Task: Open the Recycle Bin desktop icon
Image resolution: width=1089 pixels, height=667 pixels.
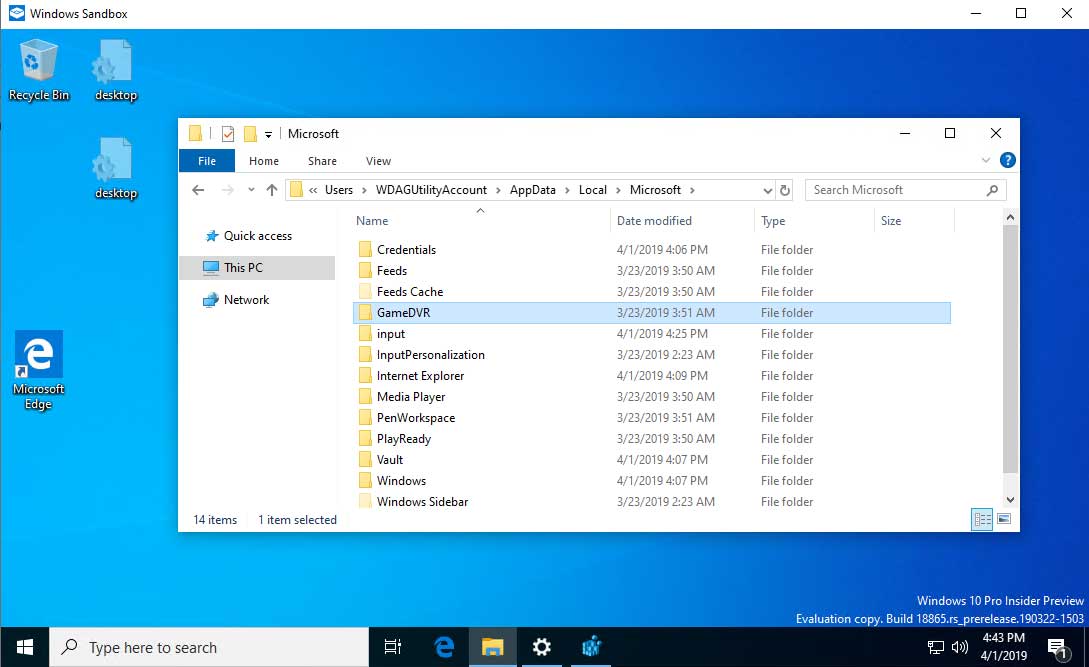Action: click(x=39, y=71)
